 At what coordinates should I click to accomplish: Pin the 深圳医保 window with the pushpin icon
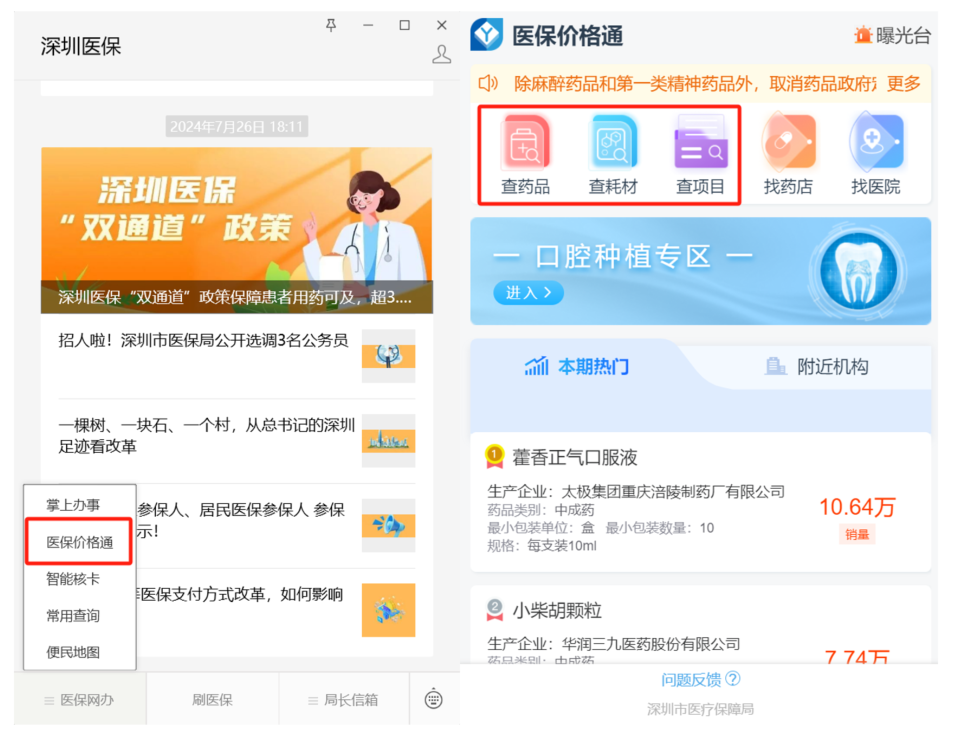[331, 25]
